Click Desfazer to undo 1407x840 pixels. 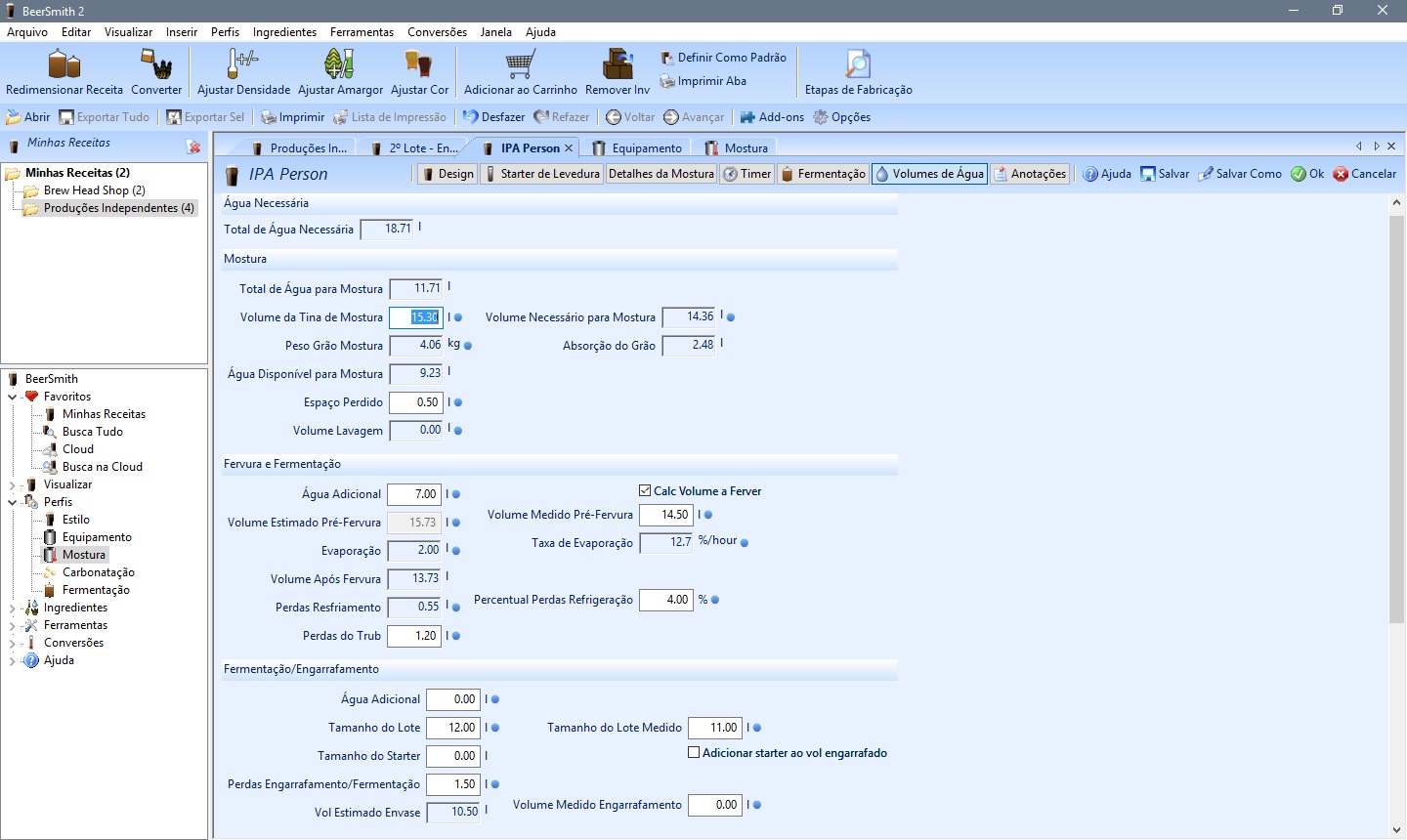494,117
